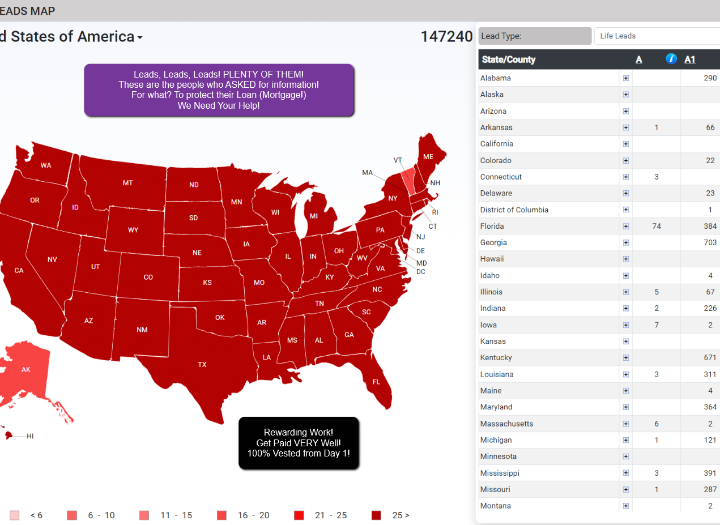Click the State/County column header
This screenshot has width=720, height=525.
click(508, 59)
